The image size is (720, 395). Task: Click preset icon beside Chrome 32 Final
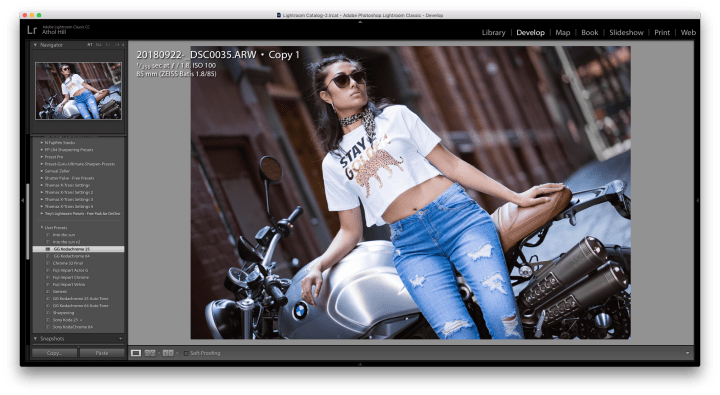pos(48,263)
